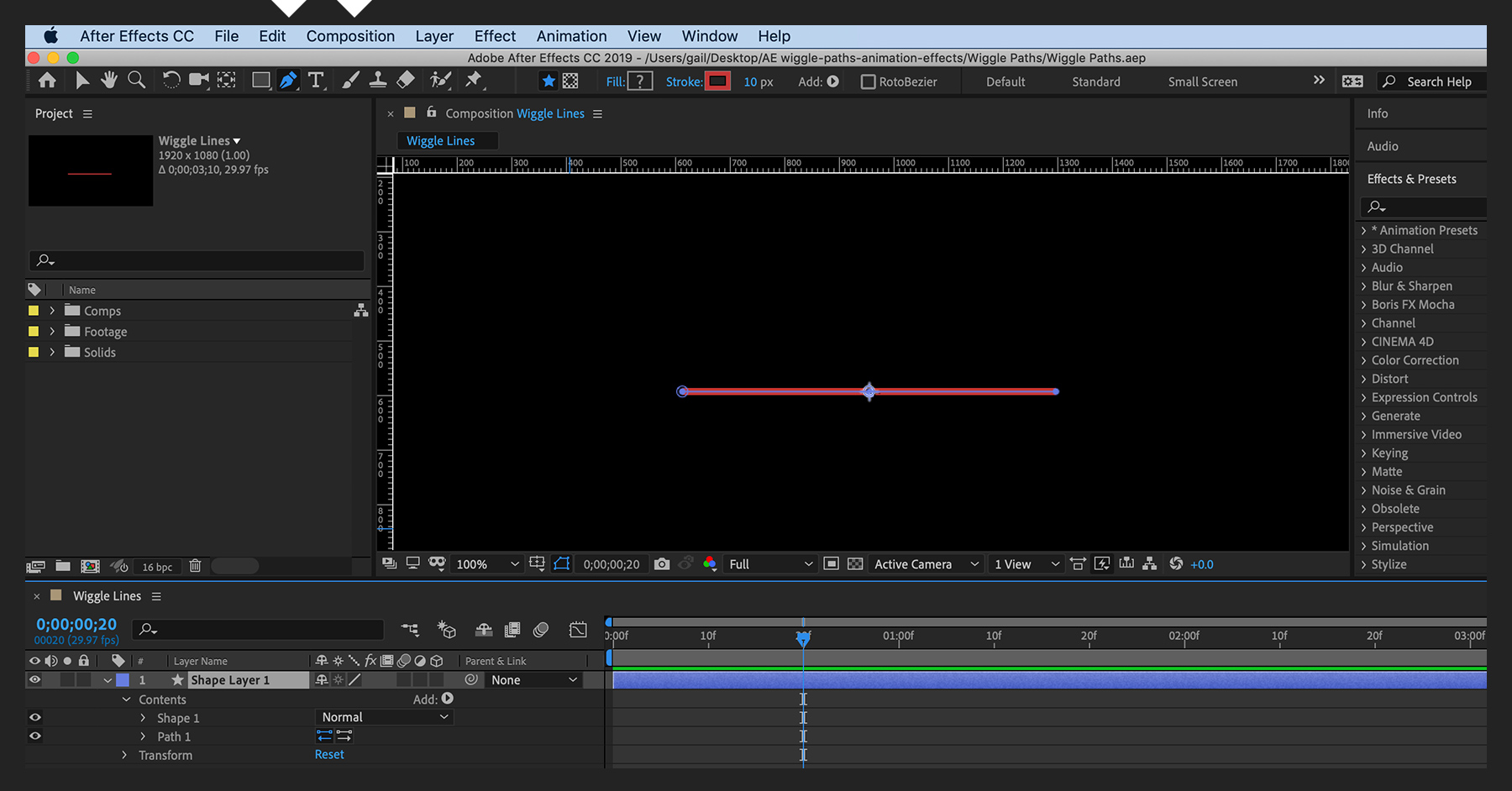
Task: Switch to the Type tool
Action: point(317,80)
